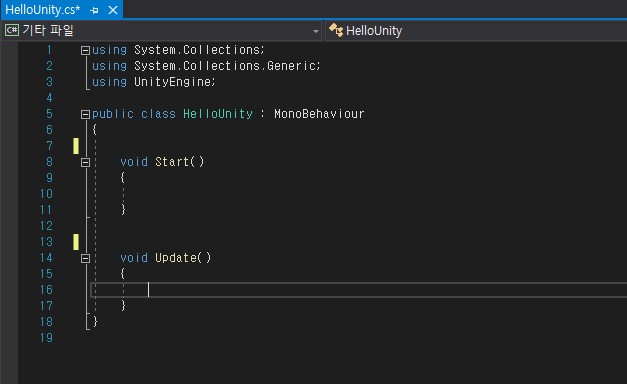Collapse the using directives block
Viewport: 627px width, 384px height.
(x=85, y=50)
